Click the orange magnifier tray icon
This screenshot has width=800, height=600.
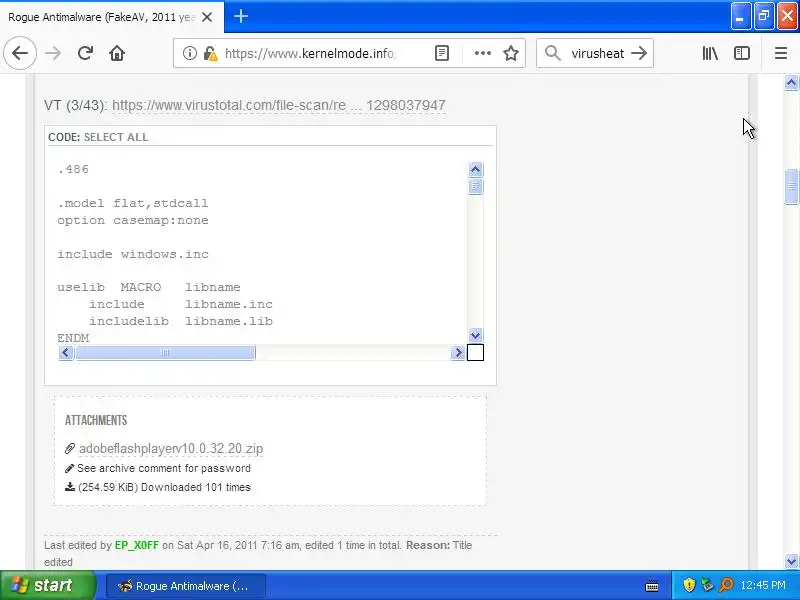726,585
